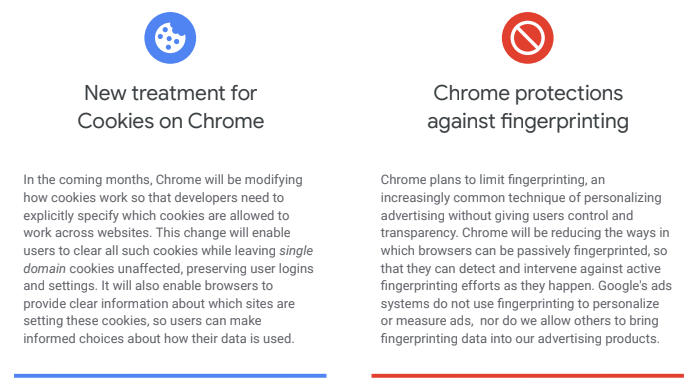The image size is (698, 386).
Task: Click the words "New treatment for" in title
Action: point(170,93)
